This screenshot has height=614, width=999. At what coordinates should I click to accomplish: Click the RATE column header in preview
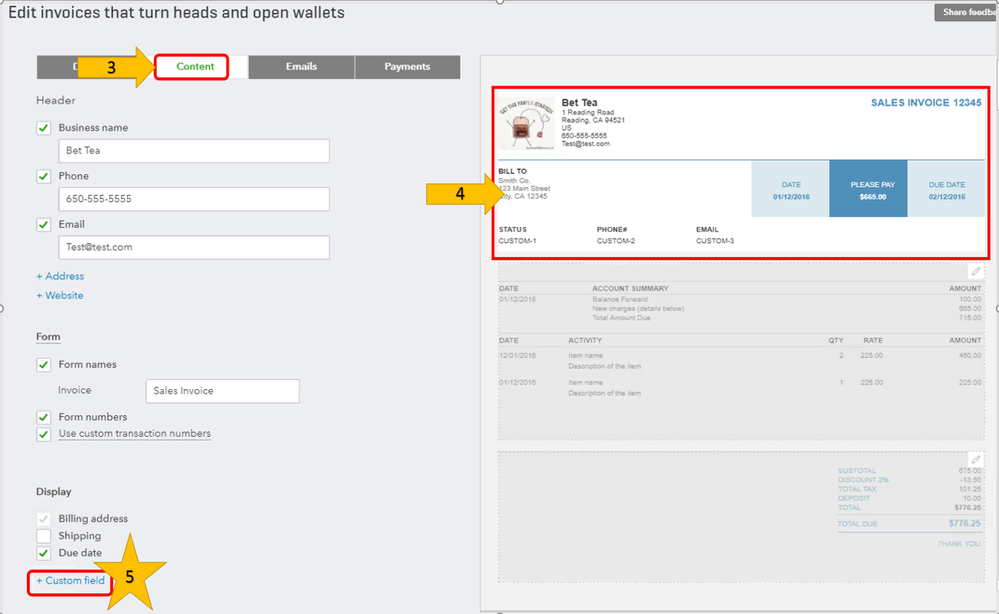click(x=873, y=341)
